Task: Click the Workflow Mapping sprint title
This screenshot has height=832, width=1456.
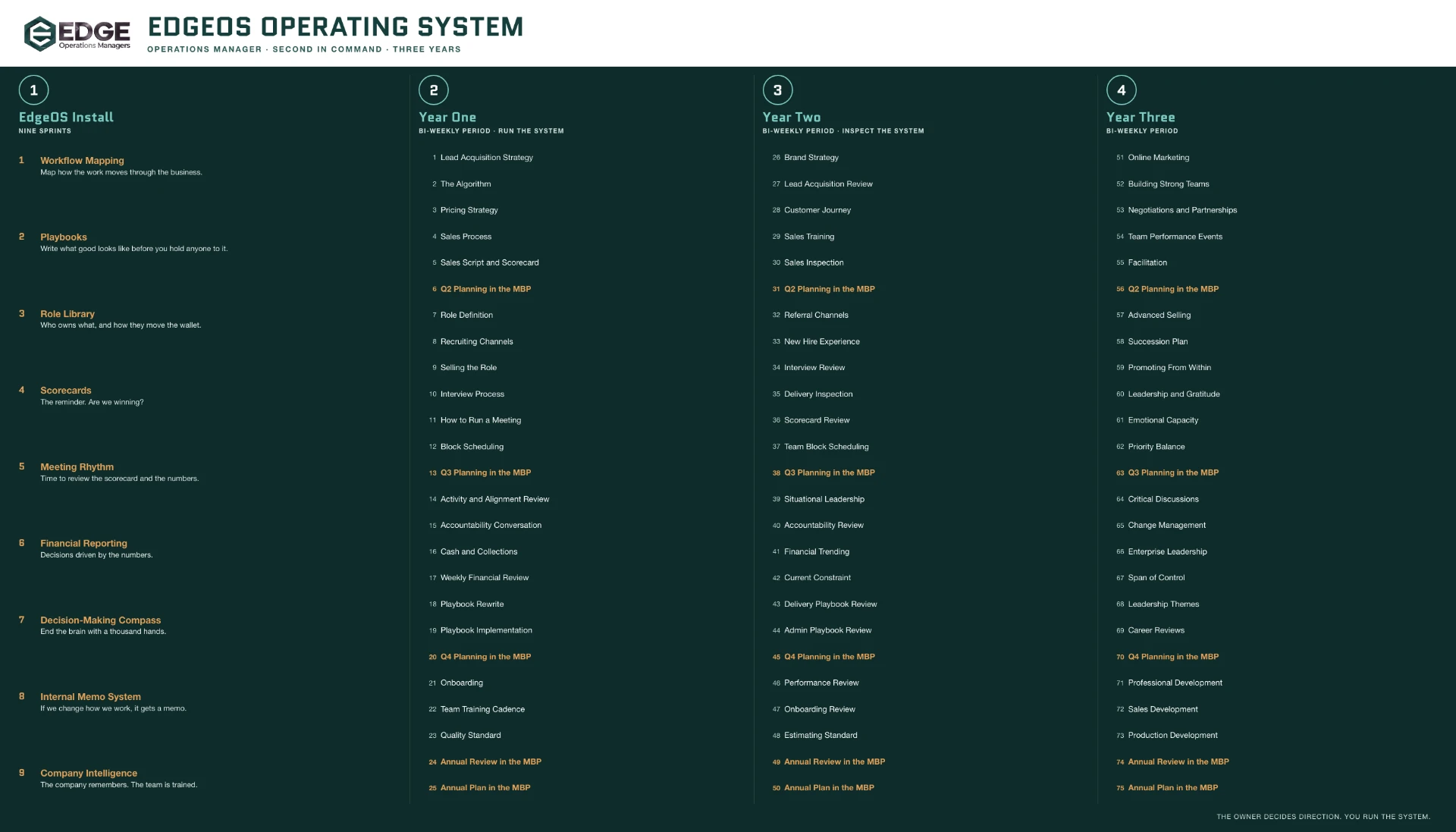Action: coord(82,161)
